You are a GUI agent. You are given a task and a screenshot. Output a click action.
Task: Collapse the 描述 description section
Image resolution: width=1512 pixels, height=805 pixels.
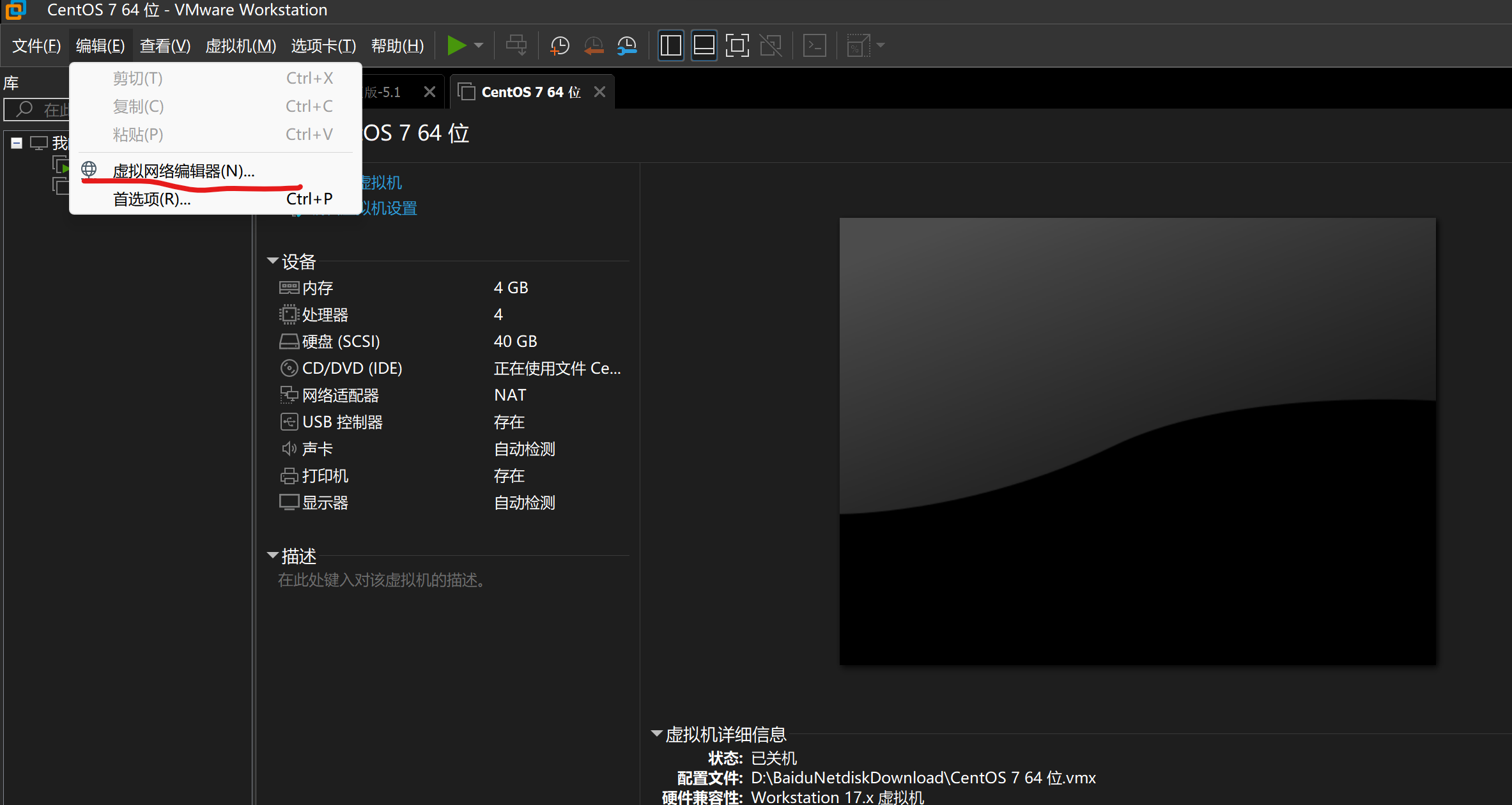273,555
